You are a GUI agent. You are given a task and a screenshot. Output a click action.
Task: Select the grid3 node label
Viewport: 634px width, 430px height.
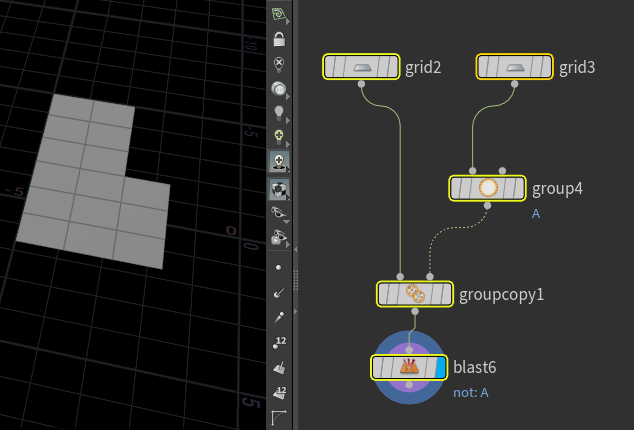pos(577,68)
